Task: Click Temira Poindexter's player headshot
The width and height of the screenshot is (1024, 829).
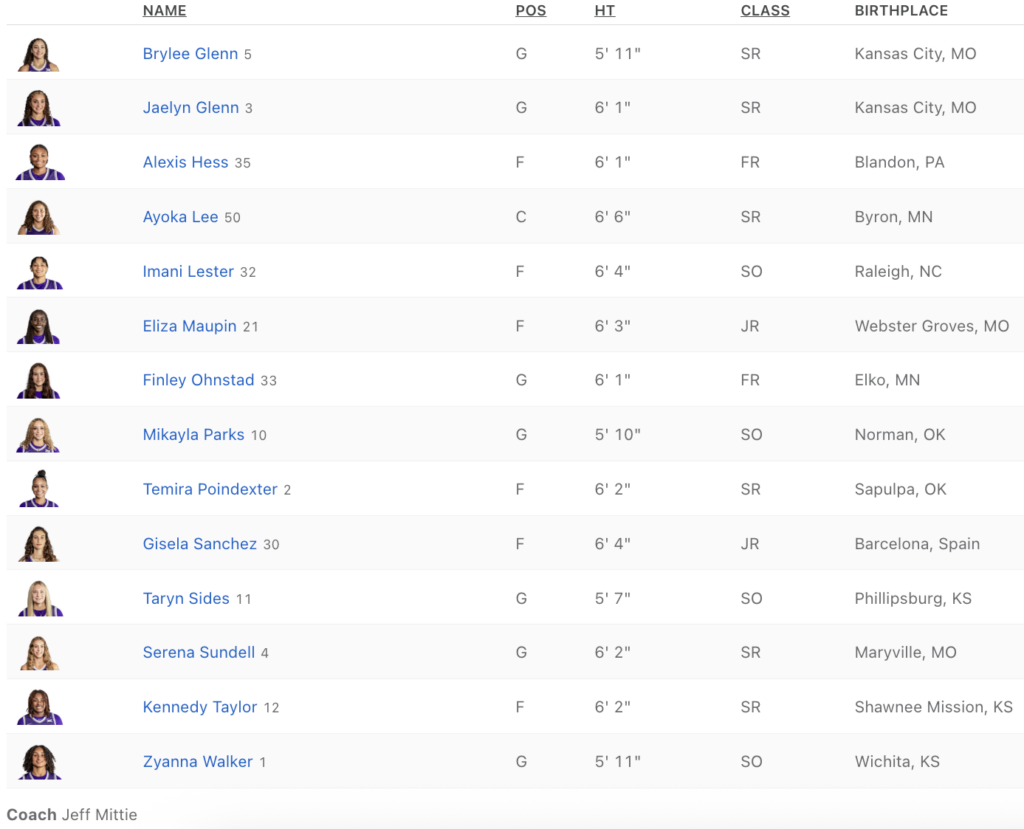Action: 39,489
